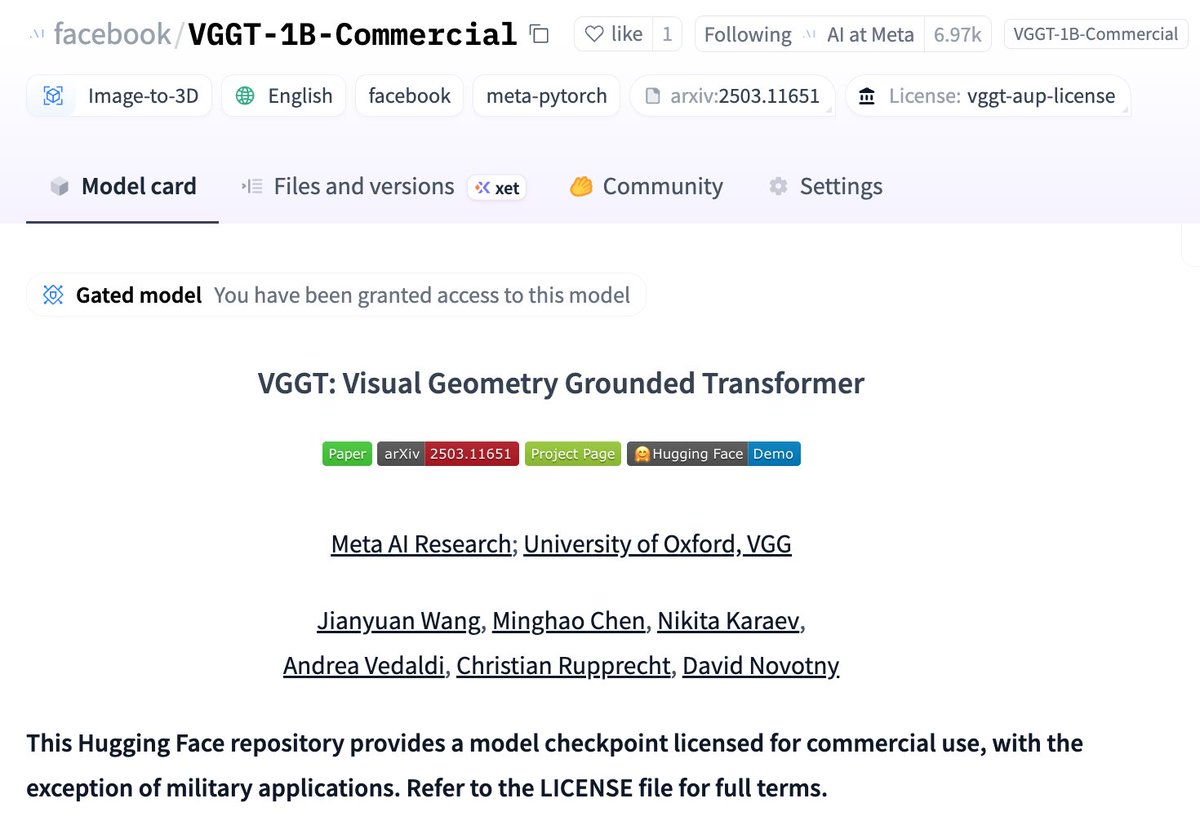The height and width of the screenshot is (834, 1200).
Task: Open Nikita Karaev author link
Action: click(728, 620)
